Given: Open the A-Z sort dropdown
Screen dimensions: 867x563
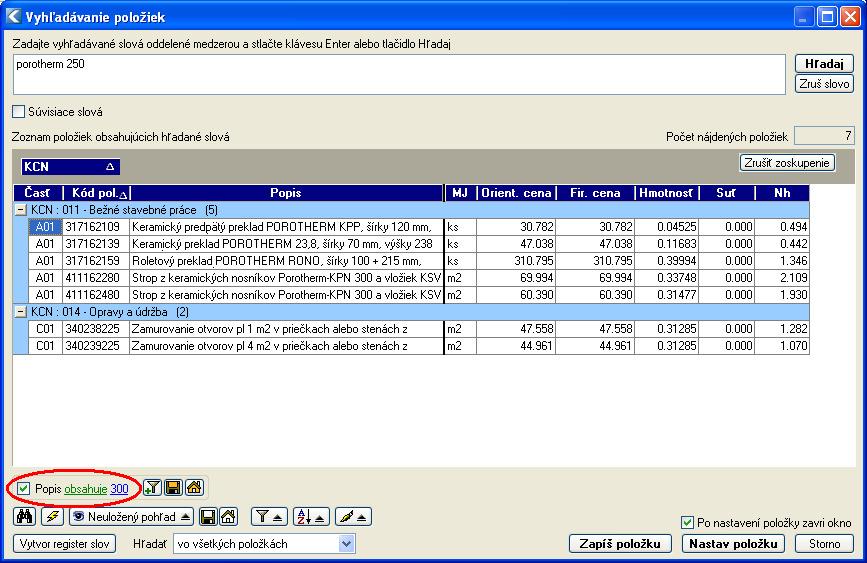Looking at the screenshot, I should pyautogui.click(x=311, y=517).
